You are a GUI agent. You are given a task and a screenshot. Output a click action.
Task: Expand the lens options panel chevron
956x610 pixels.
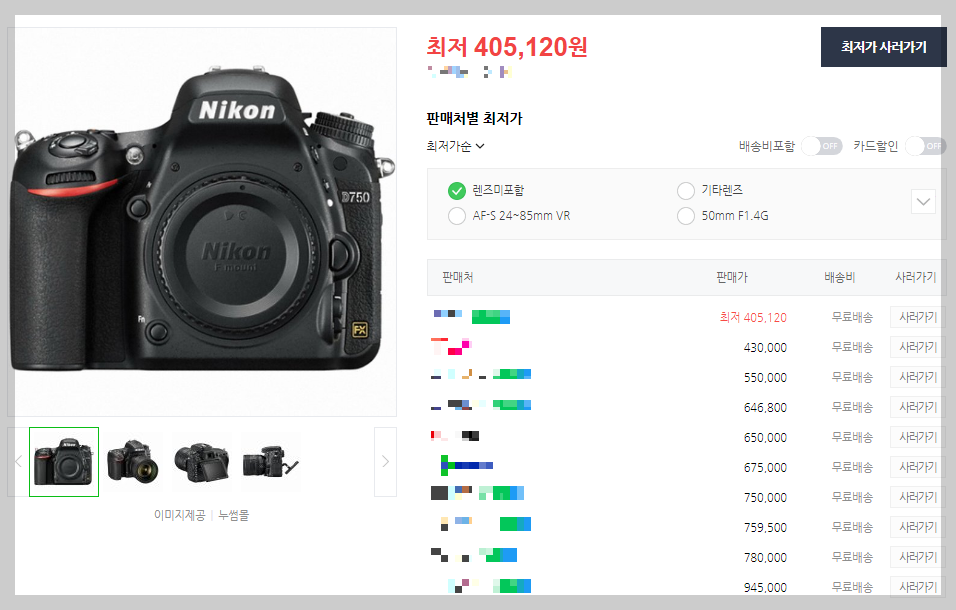923,202
